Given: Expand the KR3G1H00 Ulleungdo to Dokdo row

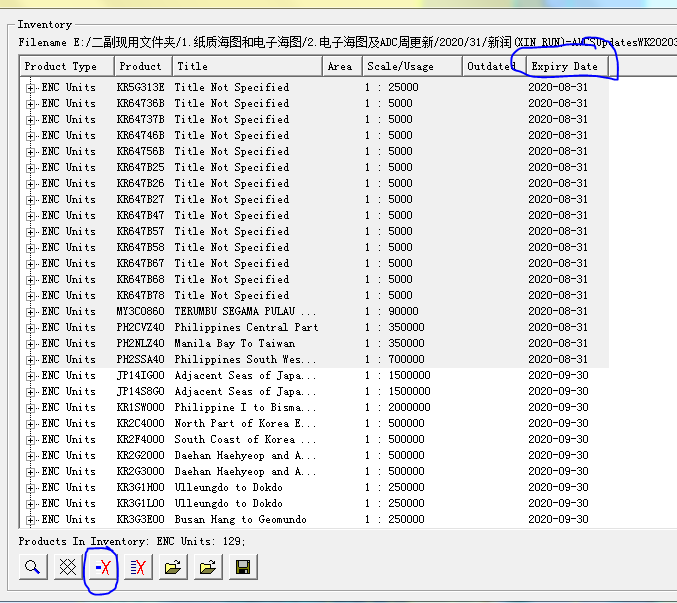Looking at the screenshot, I should point(30,488).
